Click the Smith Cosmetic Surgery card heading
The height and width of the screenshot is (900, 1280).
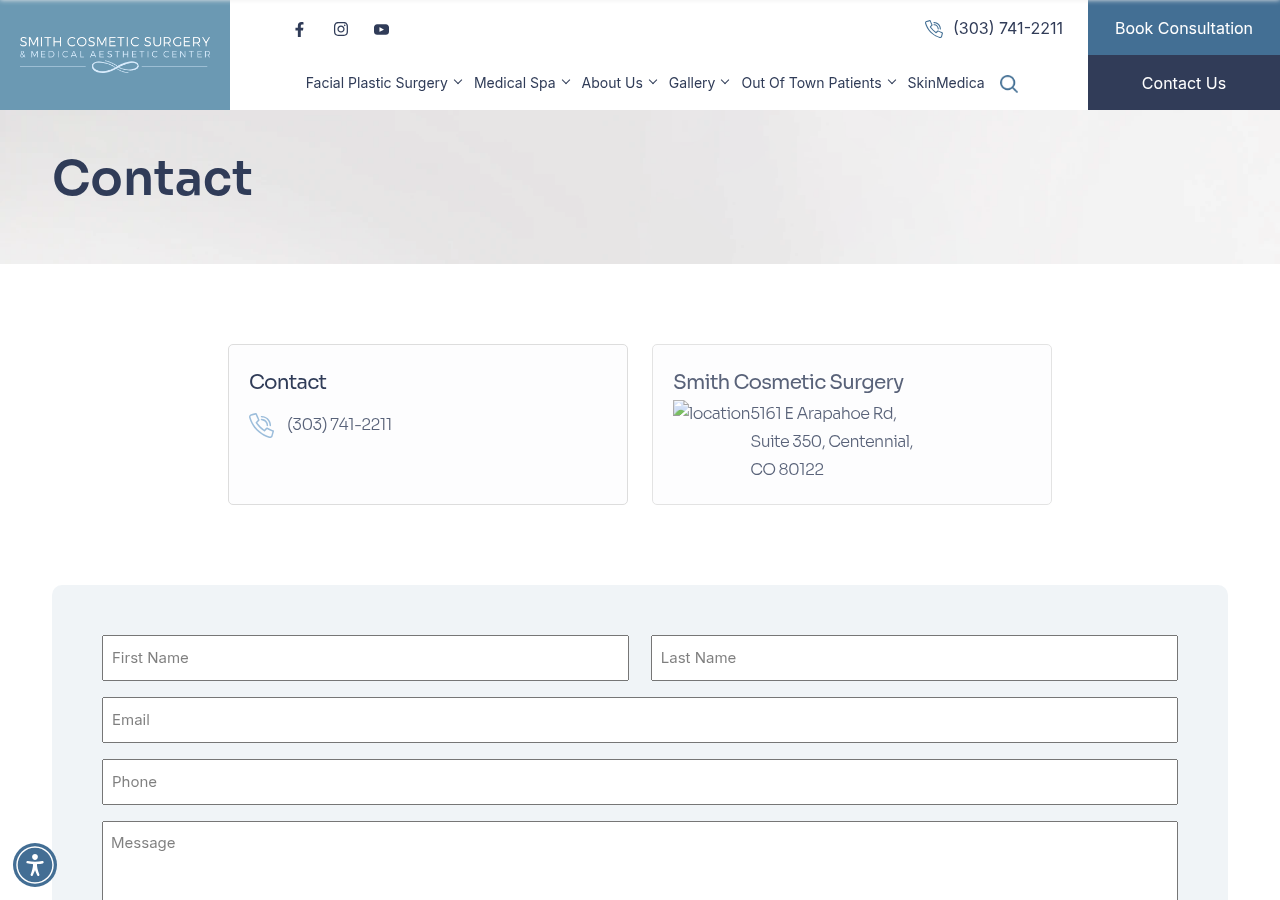click(x=788, y=382)
